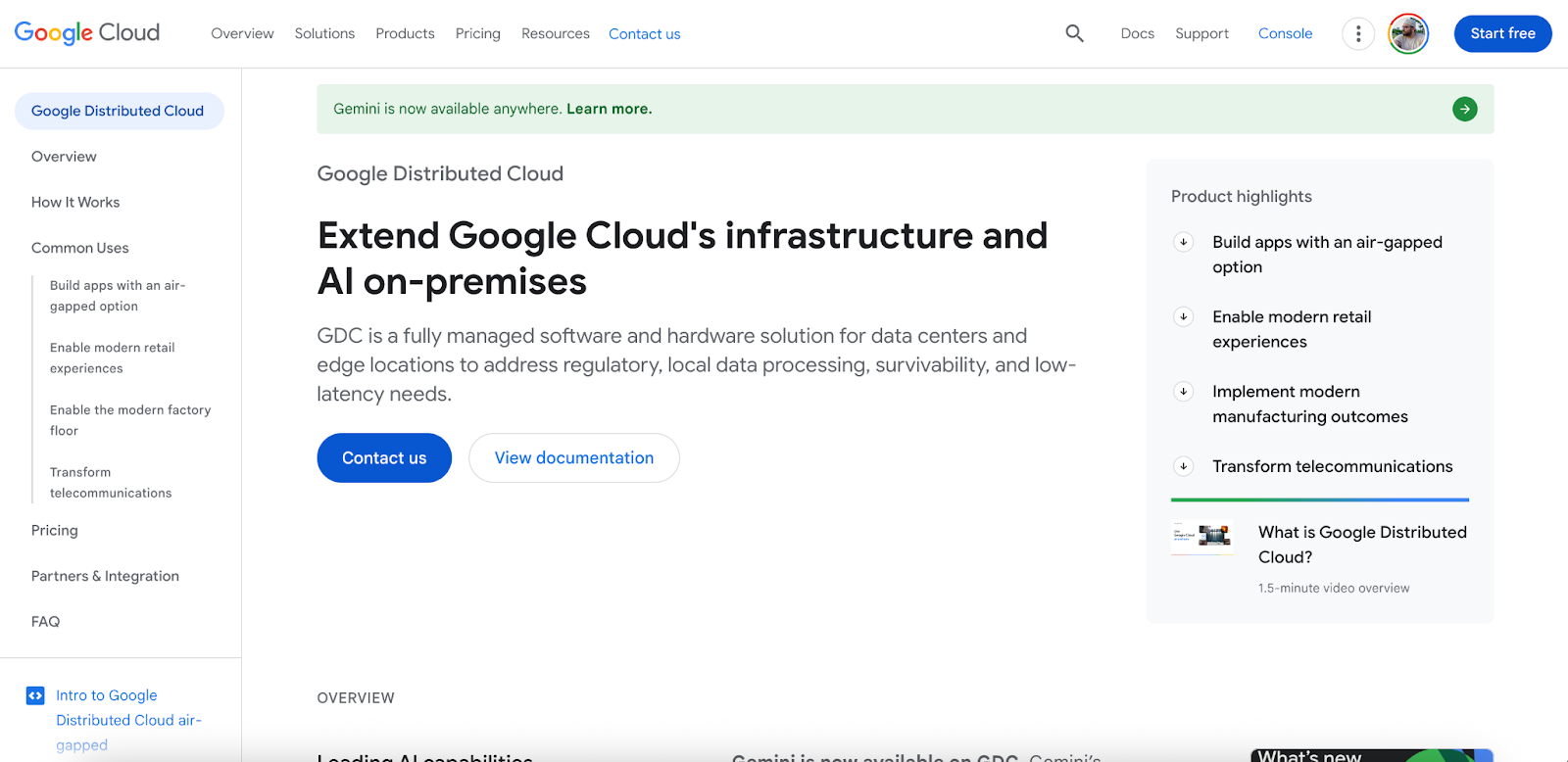This screenshot has height=762, width=1568.
Task: Click highlight Build apps with an air-gapped option
Action: click(x=1327, y=255)
